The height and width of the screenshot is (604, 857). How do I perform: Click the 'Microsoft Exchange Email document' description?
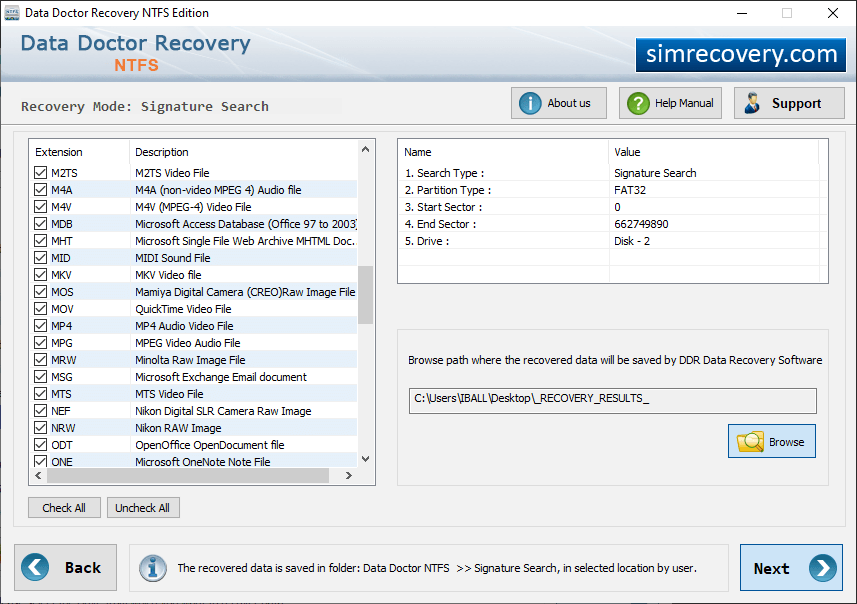(221, 377)
